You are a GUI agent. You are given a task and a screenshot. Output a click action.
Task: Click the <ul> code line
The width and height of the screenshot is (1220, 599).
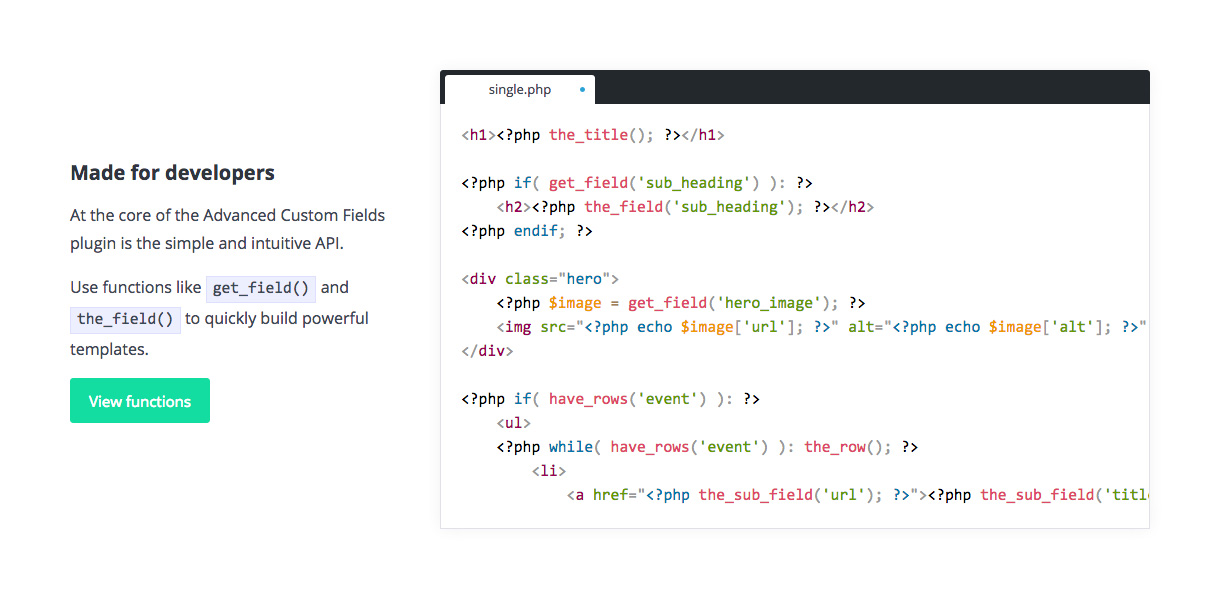514,423
